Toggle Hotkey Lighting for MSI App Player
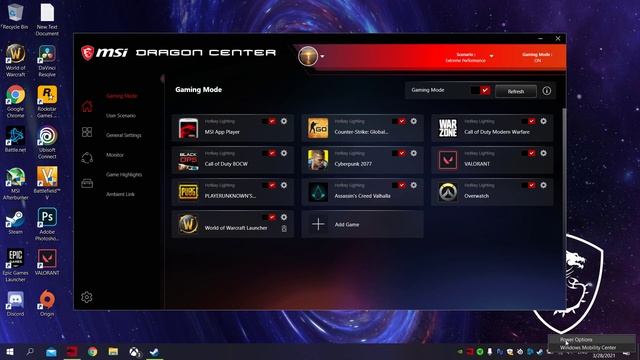The image size is (640, 360). (269, 121)
